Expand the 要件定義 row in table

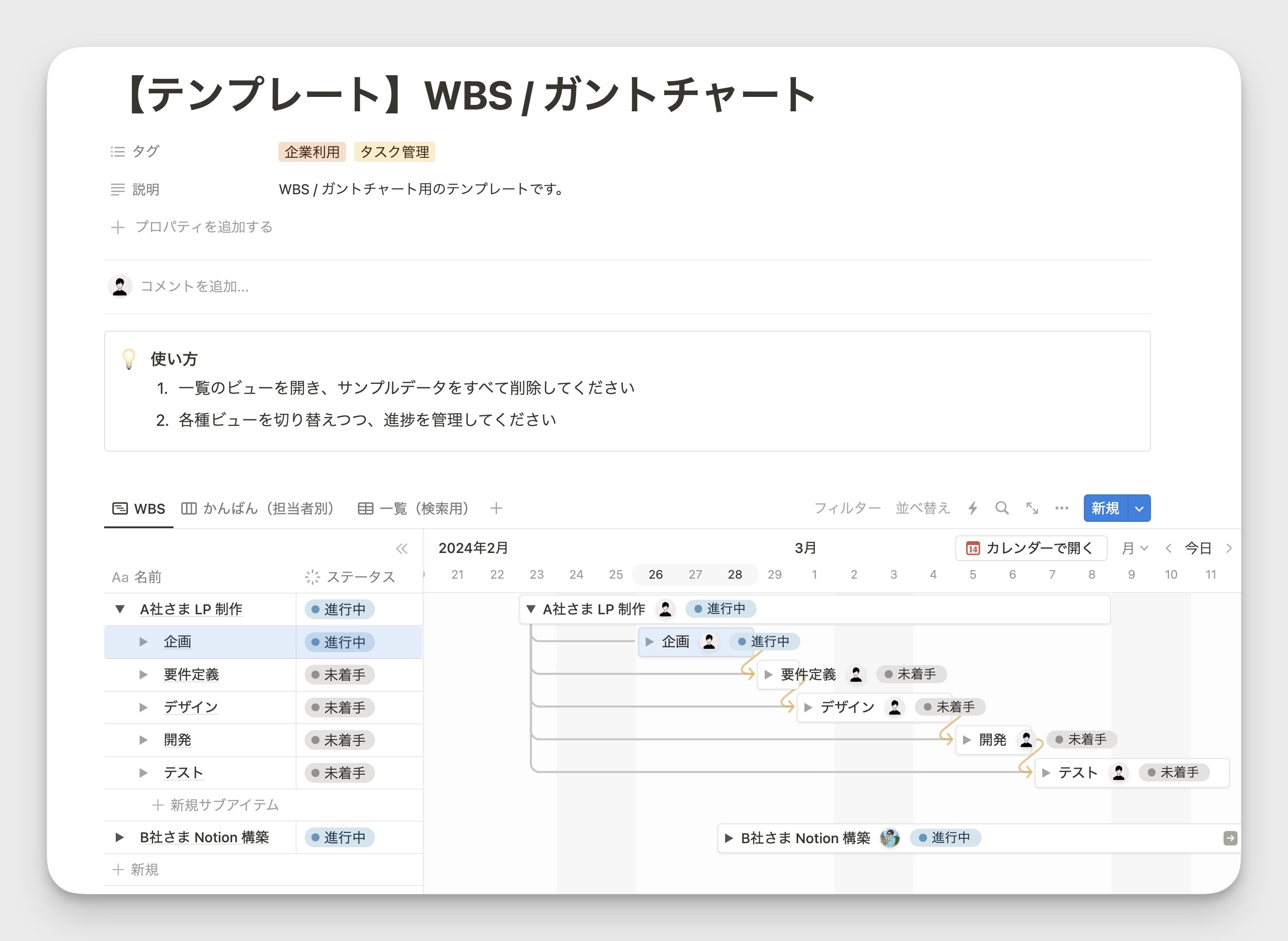pyautogui.click(x=144, y=674)
